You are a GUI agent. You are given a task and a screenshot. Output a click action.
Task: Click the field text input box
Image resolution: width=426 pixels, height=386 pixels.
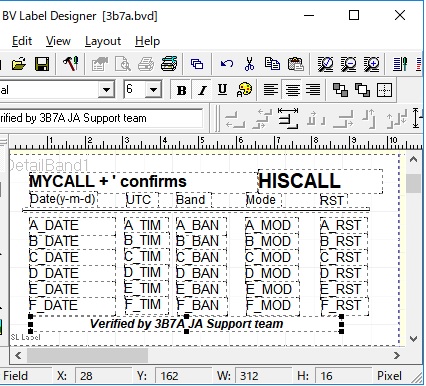(101, 118)
